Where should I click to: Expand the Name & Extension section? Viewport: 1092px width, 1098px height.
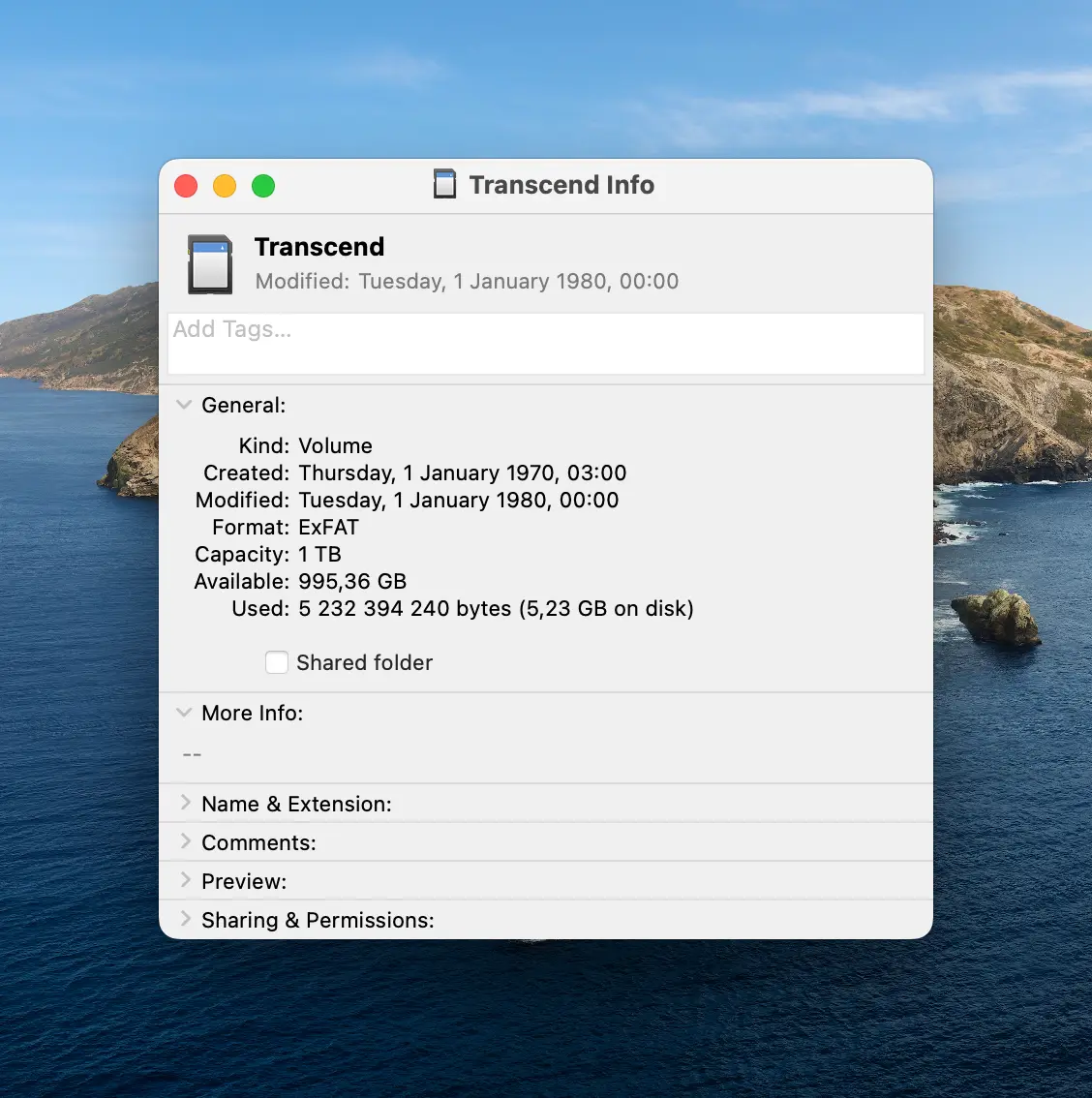point(186,803)
